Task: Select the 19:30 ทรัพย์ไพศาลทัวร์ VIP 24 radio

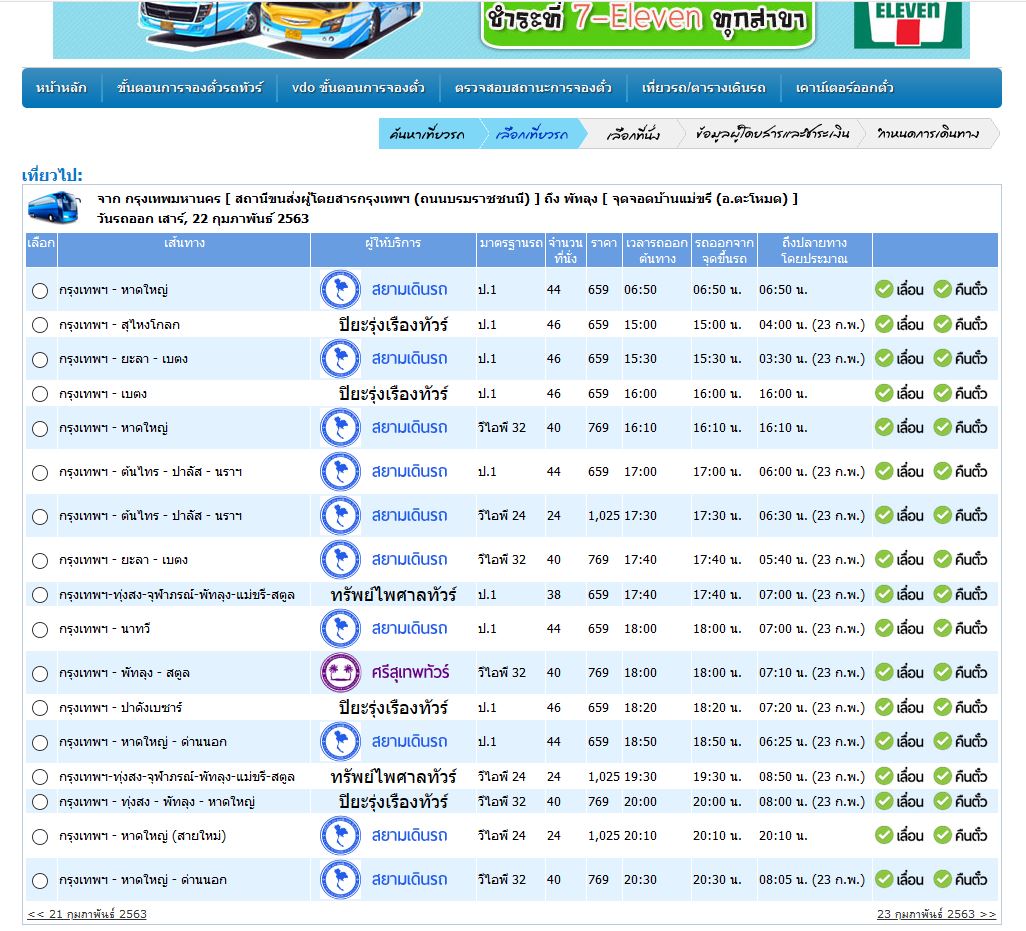Action: click(x=40, y=777)
